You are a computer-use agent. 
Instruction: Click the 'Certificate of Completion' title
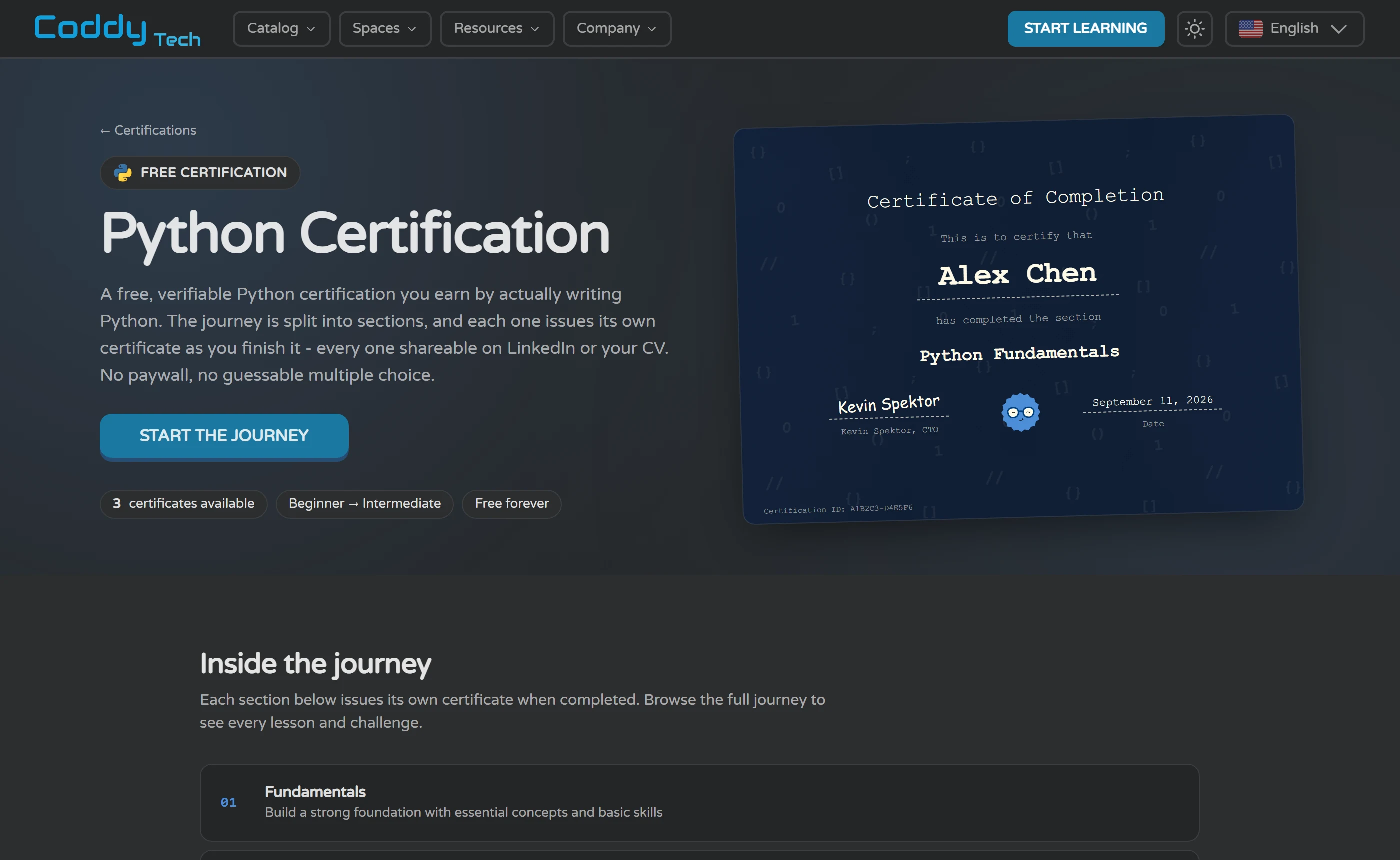click(1015, 198)
